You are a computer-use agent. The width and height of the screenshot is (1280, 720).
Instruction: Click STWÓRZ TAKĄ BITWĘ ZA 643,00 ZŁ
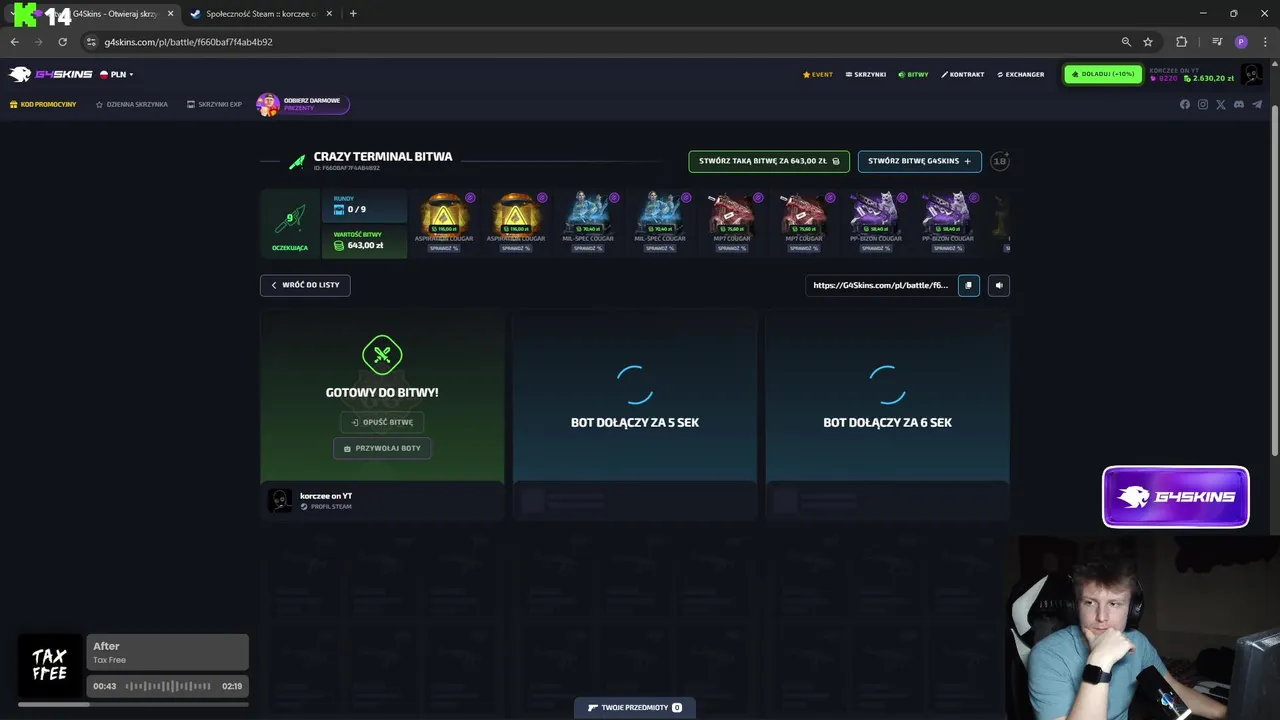[x=769, y=161]
